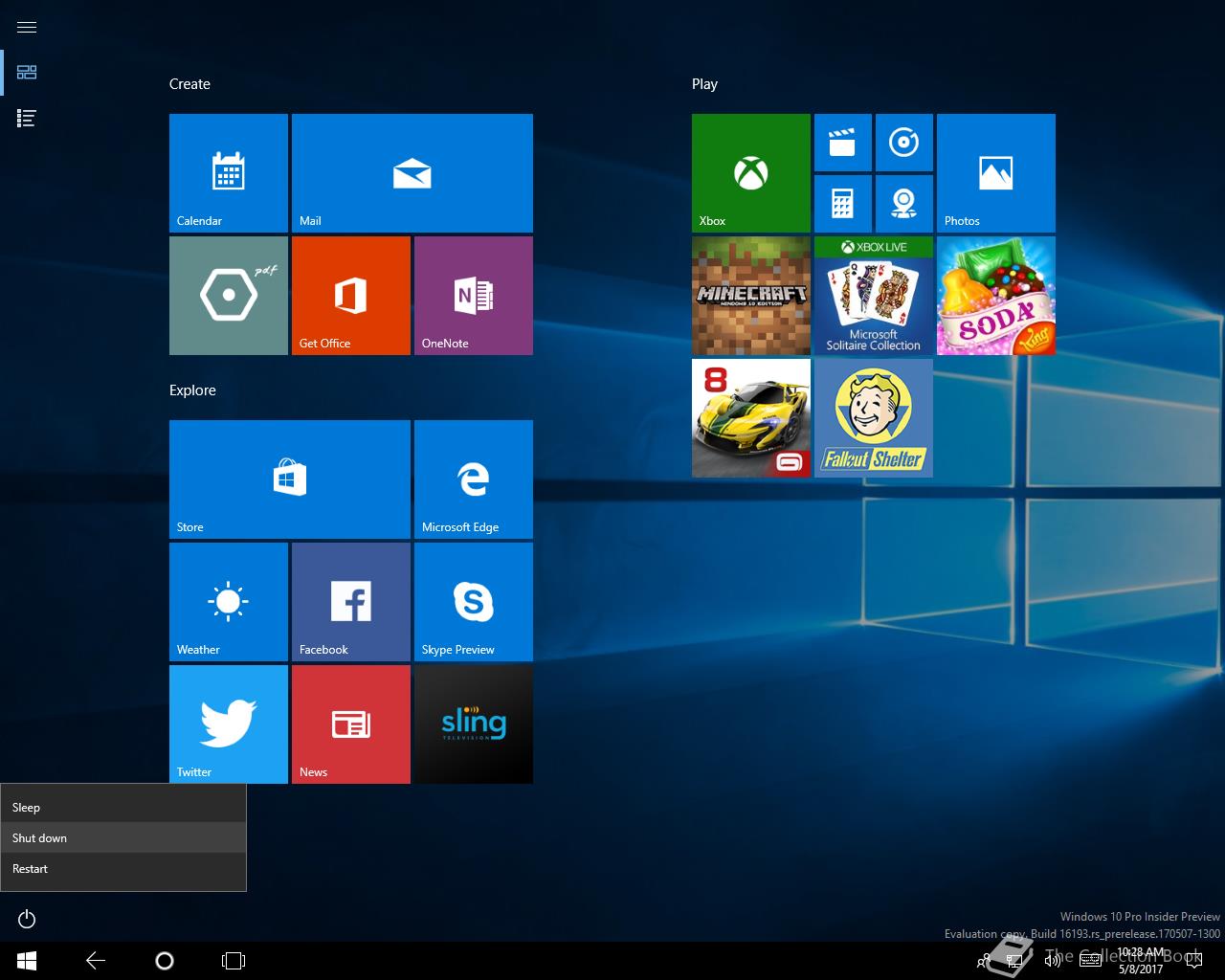1225x980 pixels.
Task: Open the Mail tile
Action: coord(412,173)
